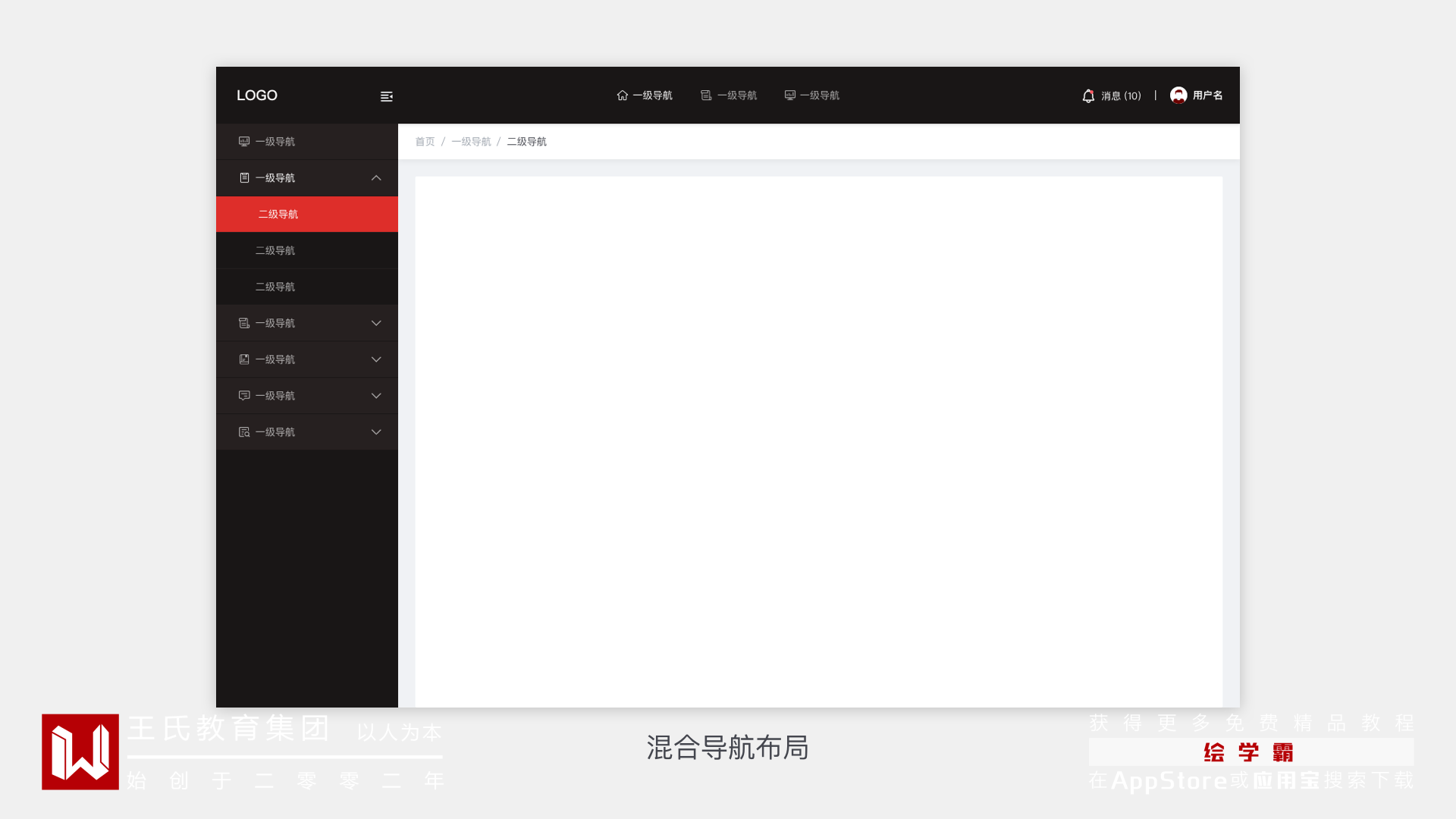Image resolution: width=1456 pixels, height=819 pixels.
Task: Click the document-list icon in top navigation
Action: [706, 96]
